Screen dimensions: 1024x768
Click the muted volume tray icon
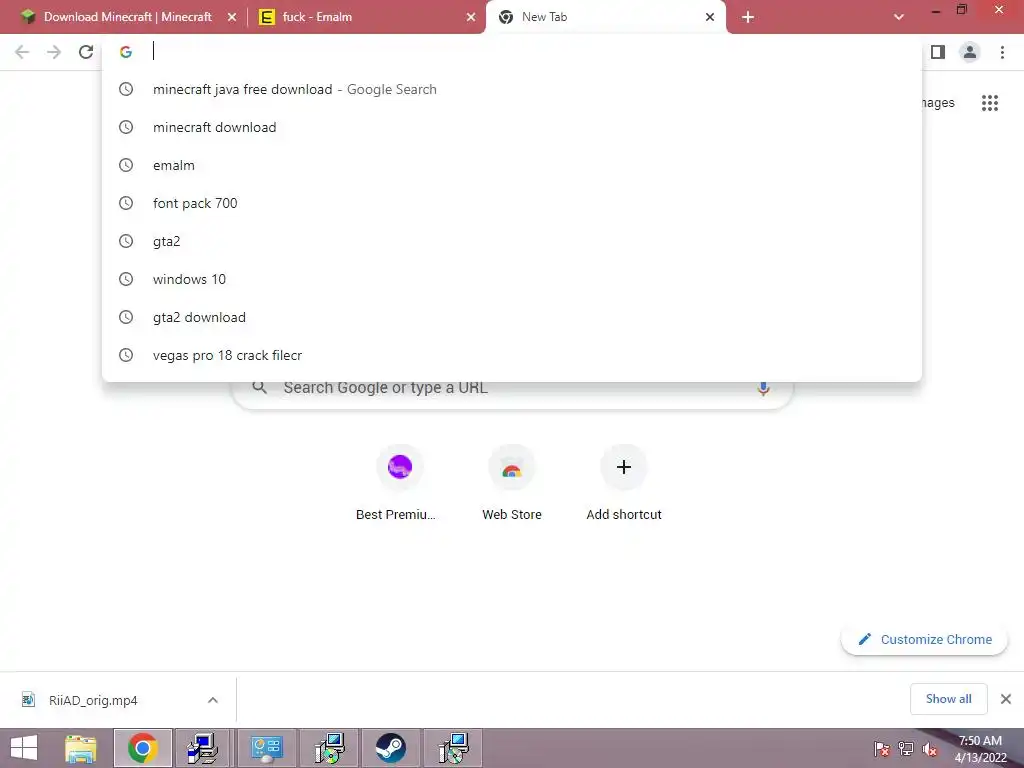coord(931,749)
